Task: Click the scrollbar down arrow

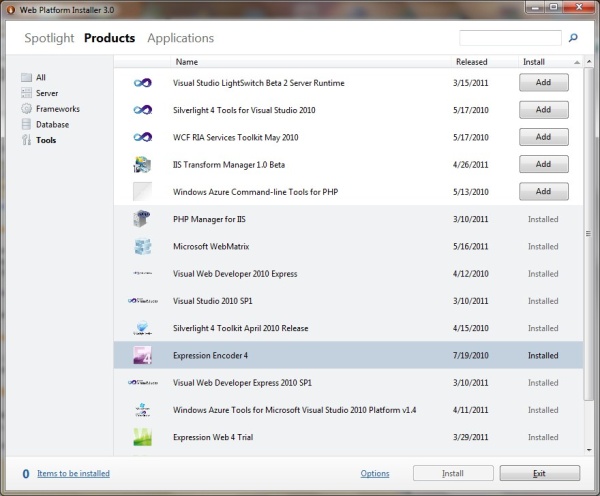Action: [589, 450]
